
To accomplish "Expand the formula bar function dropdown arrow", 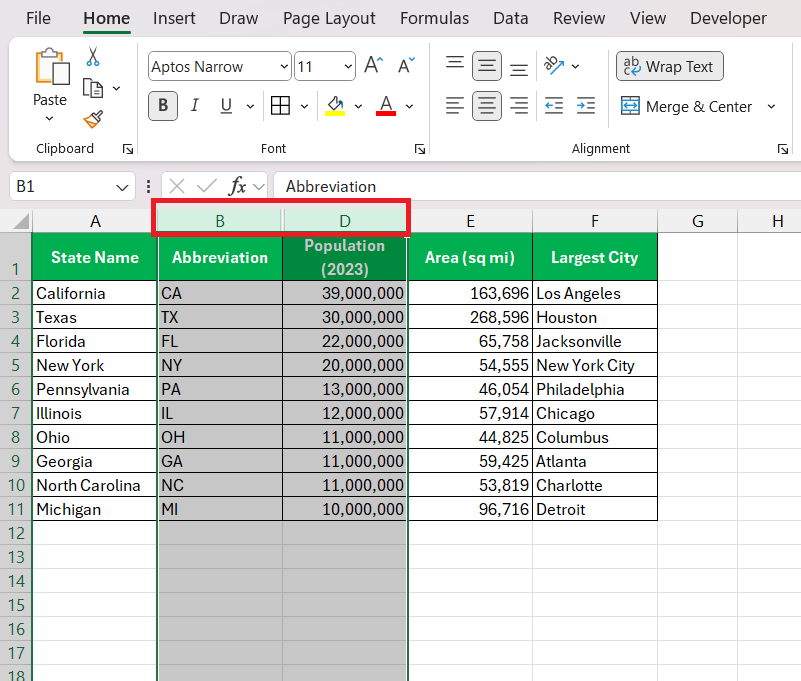I will pos(259,187).
